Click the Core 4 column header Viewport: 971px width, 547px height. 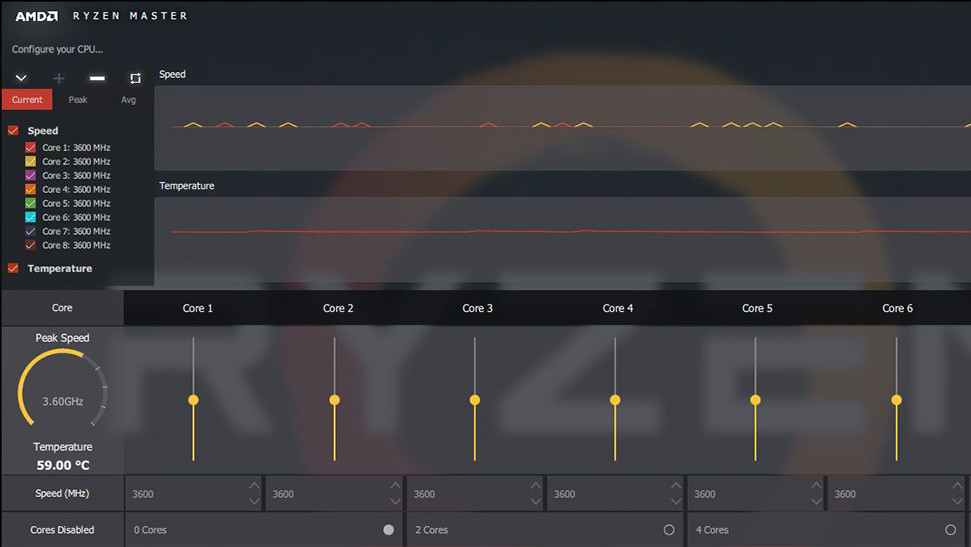tap(618, 308)
